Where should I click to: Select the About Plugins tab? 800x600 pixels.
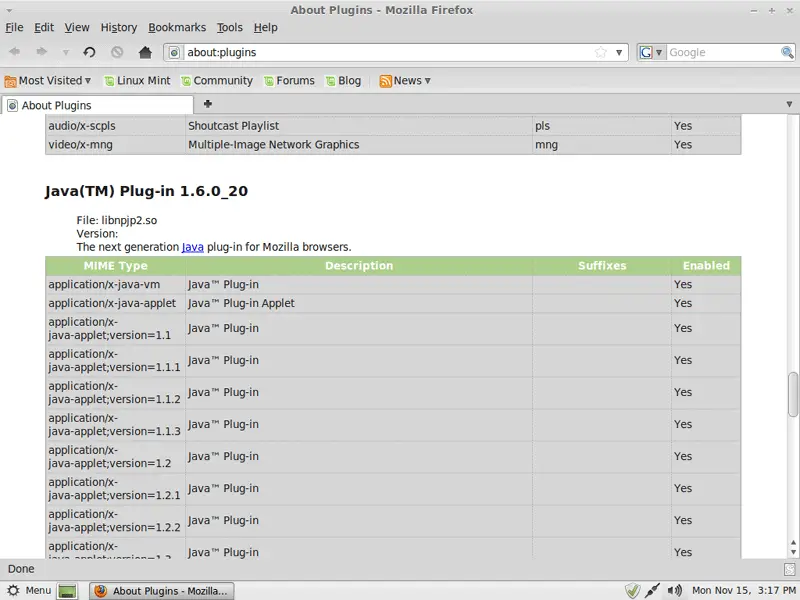tap(97, 105)
